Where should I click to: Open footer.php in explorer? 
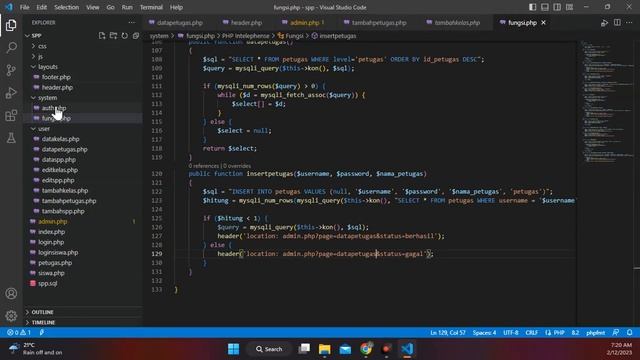click(56, 77)
